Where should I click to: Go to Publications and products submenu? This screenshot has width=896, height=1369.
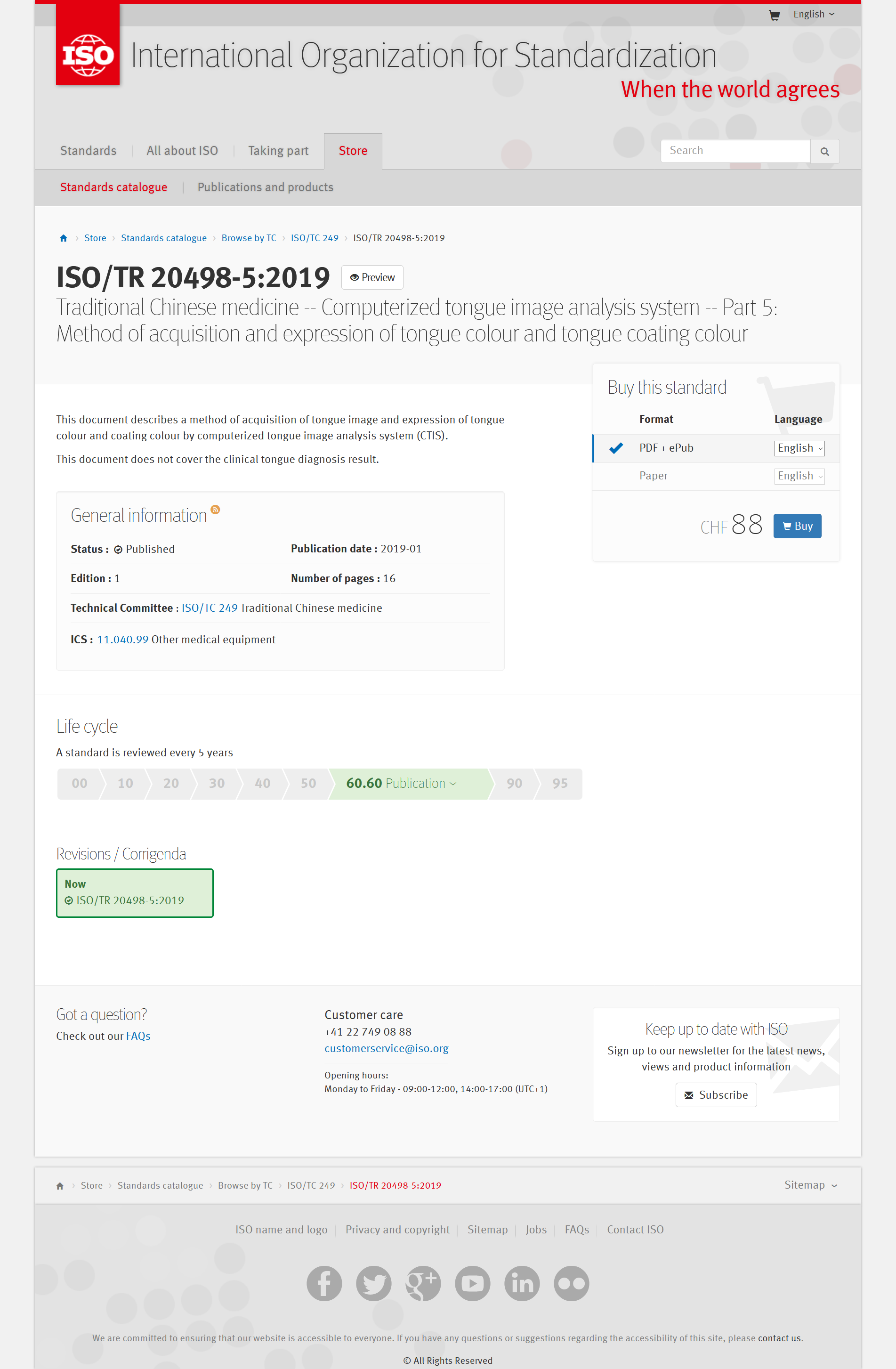click(265, 187)
